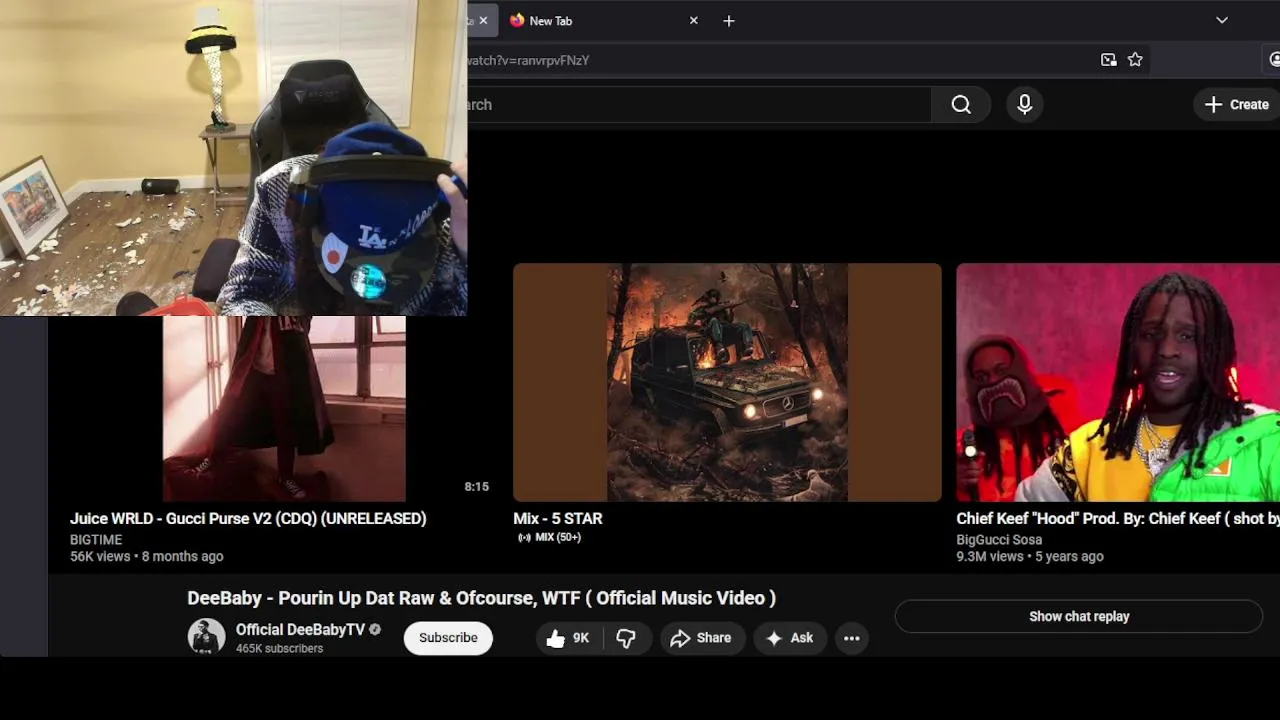Click the 465K subscribers text

(279, 649)
